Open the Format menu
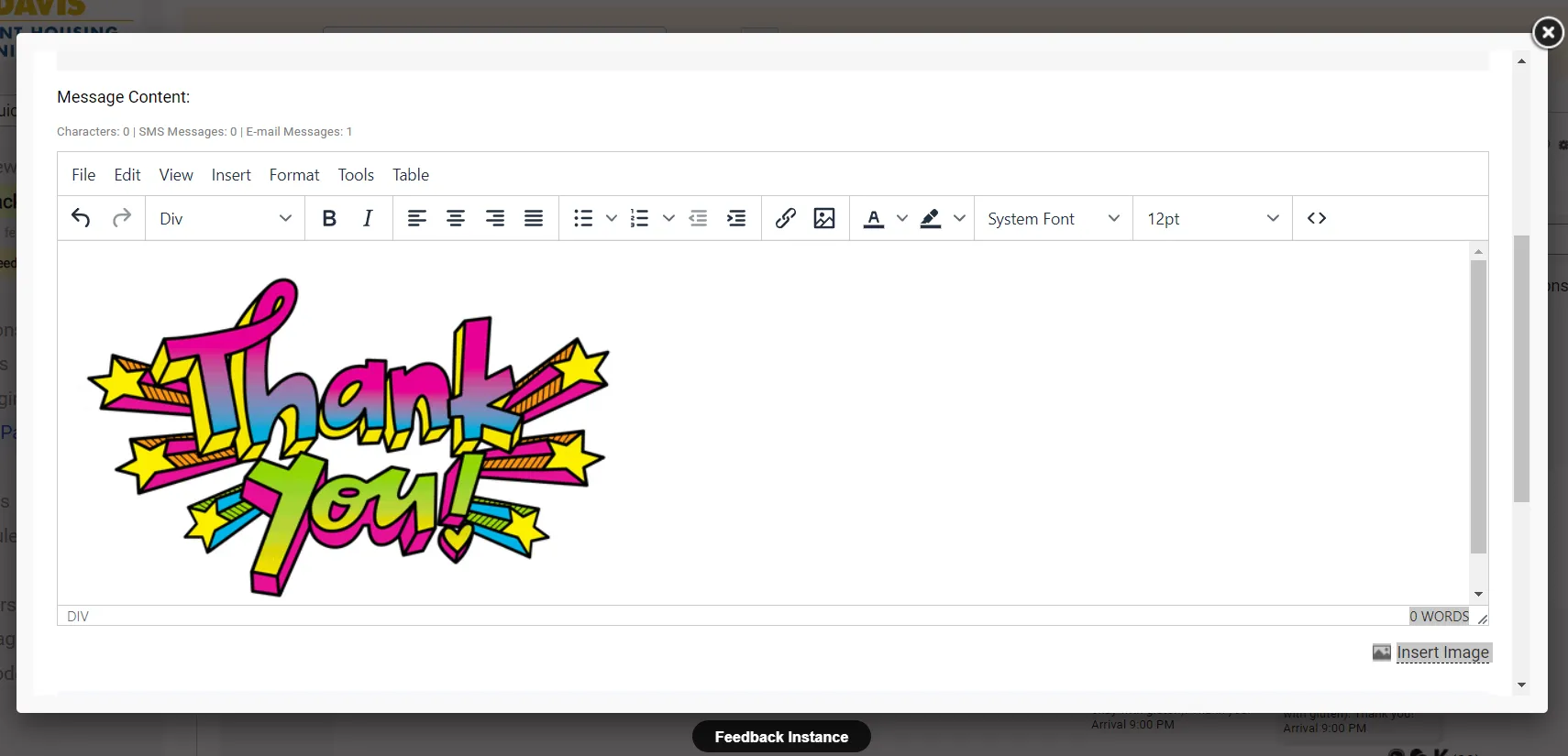The height and width of the screenshot is (756, 1568). pos(294,175)
